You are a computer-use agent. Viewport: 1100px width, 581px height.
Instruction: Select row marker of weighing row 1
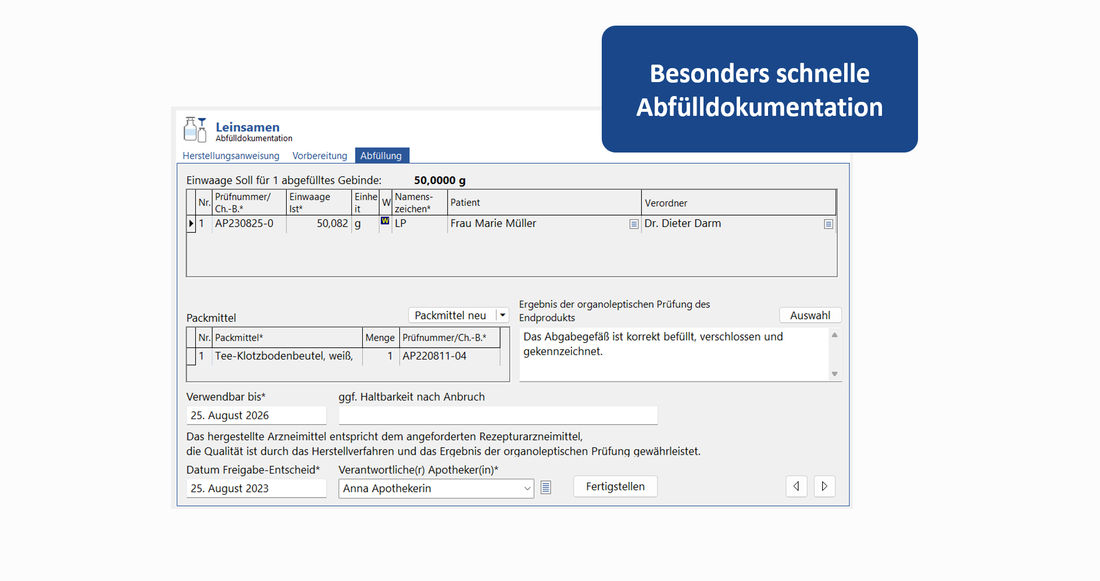[191, 224]
